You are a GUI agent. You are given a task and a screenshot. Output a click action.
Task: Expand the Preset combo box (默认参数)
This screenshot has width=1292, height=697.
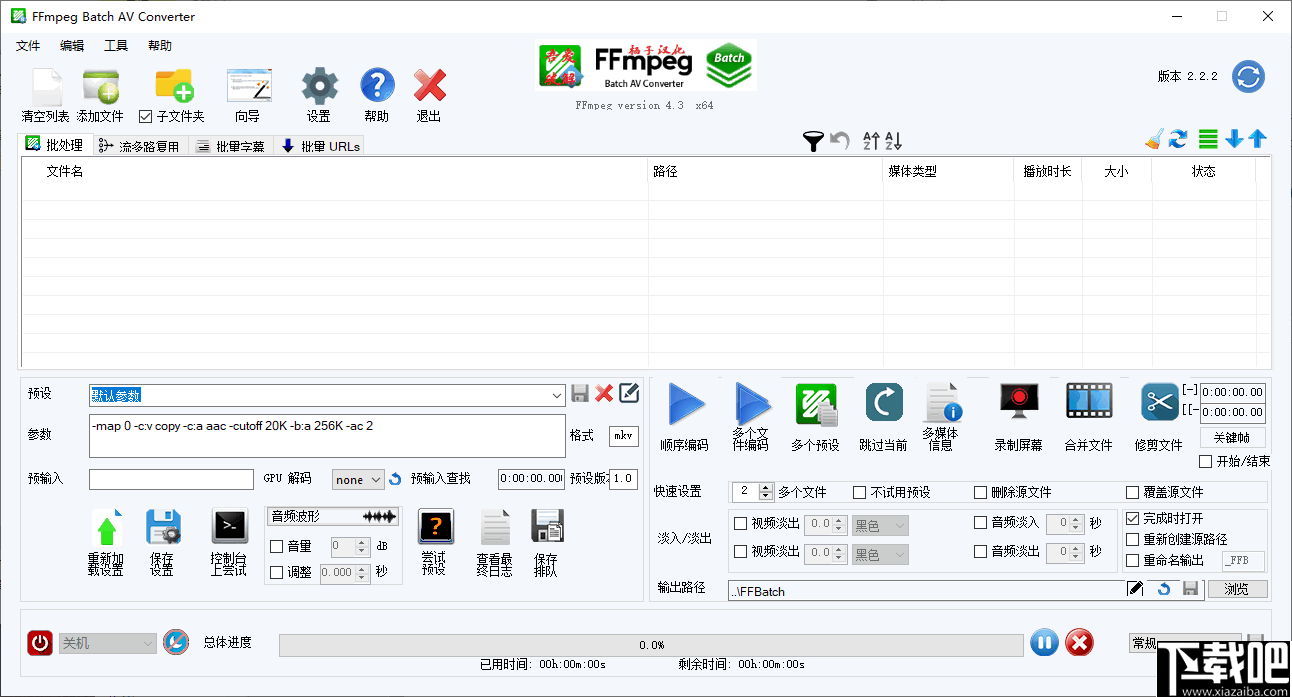tap(557, 395)
